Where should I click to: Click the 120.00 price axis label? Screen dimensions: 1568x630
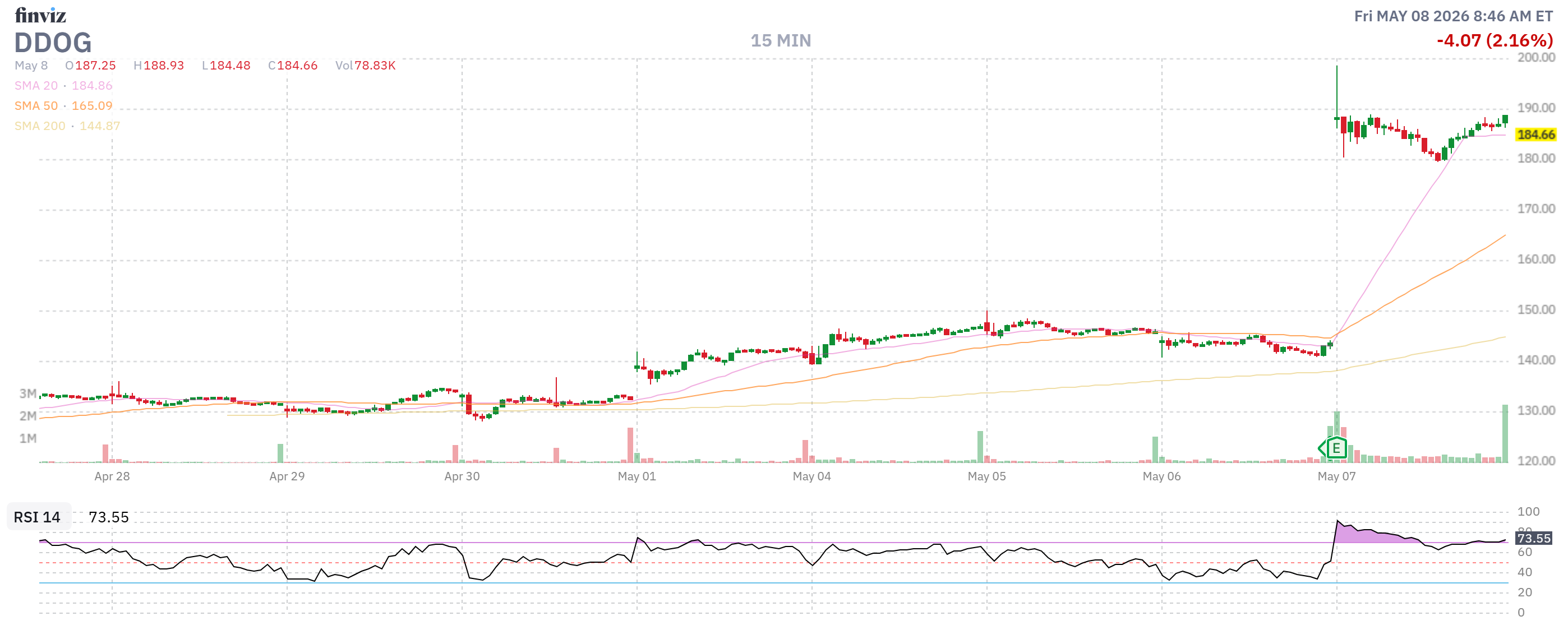pos(1535,461)
